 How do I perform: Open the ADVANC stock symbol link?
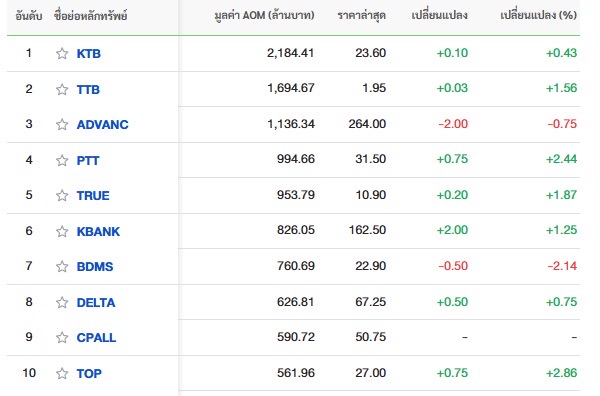pyautogui.click(x=103, y=125)
